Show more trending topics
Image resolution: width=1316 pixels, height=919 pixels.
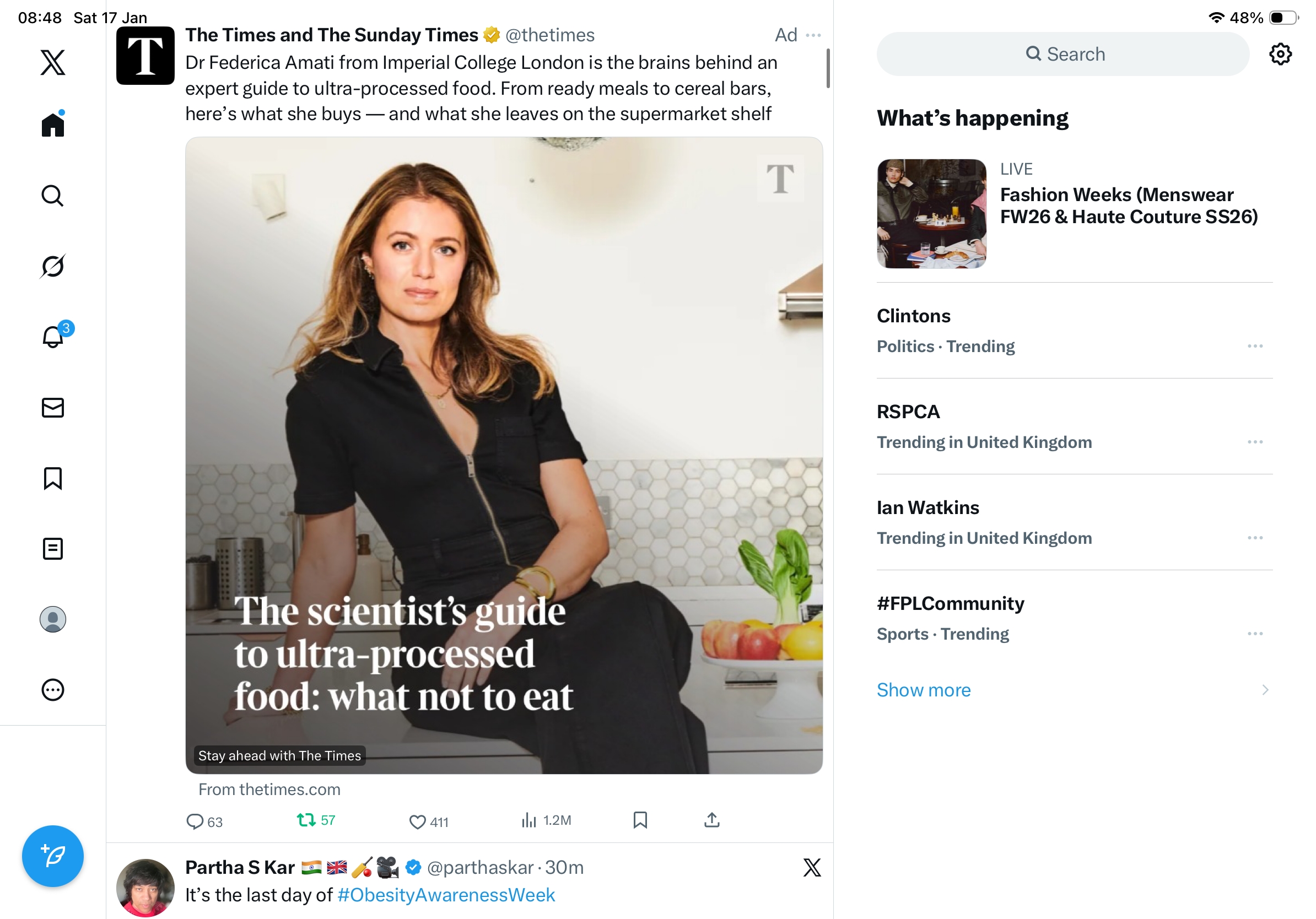click(924, 690)
